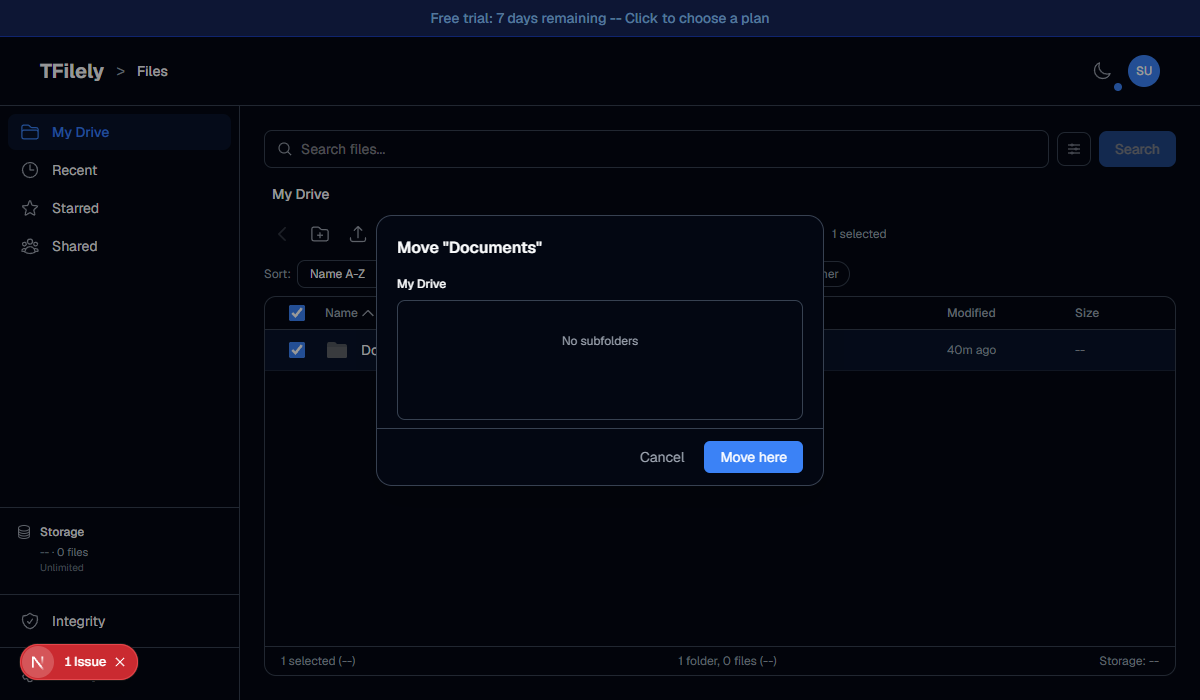This screenshot has width=1200, height=700.
Task: Click the Modified column header
Action: (971, 313)
